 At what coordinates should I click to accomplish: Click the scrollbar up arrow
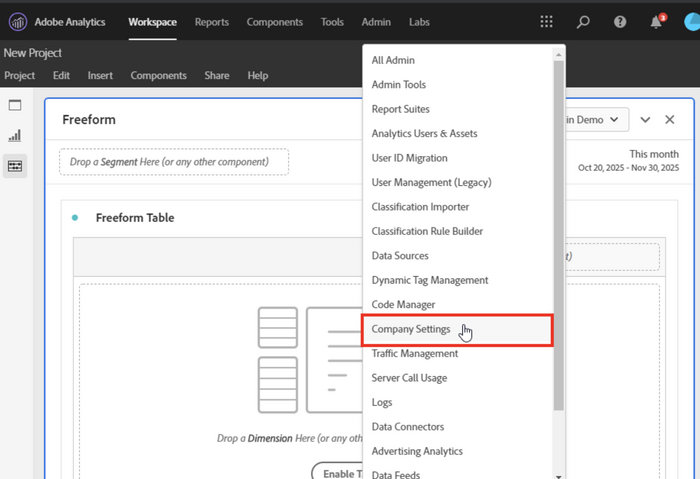[558, 55]
